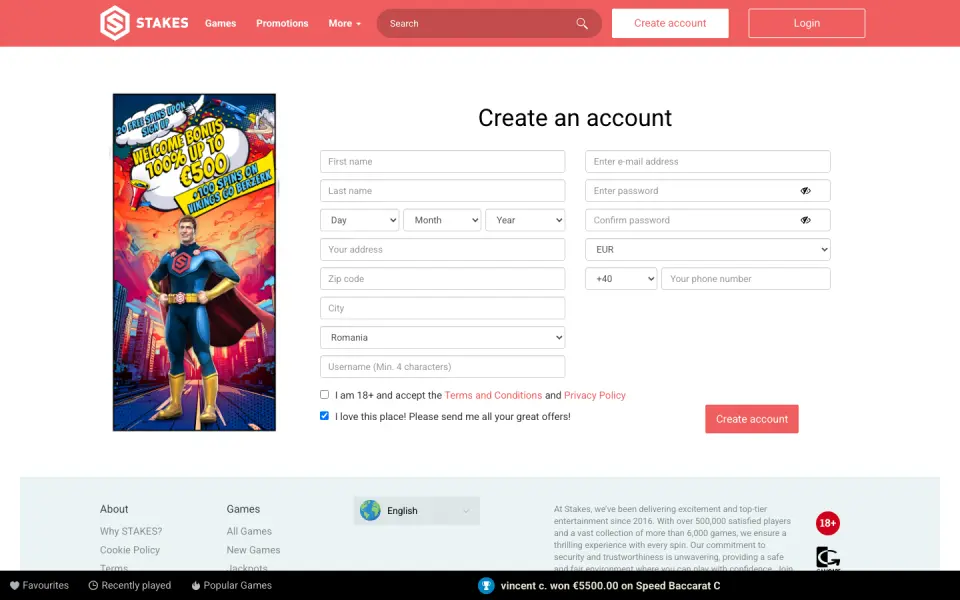
Task: Click the Zip code field
Action: 443,279
